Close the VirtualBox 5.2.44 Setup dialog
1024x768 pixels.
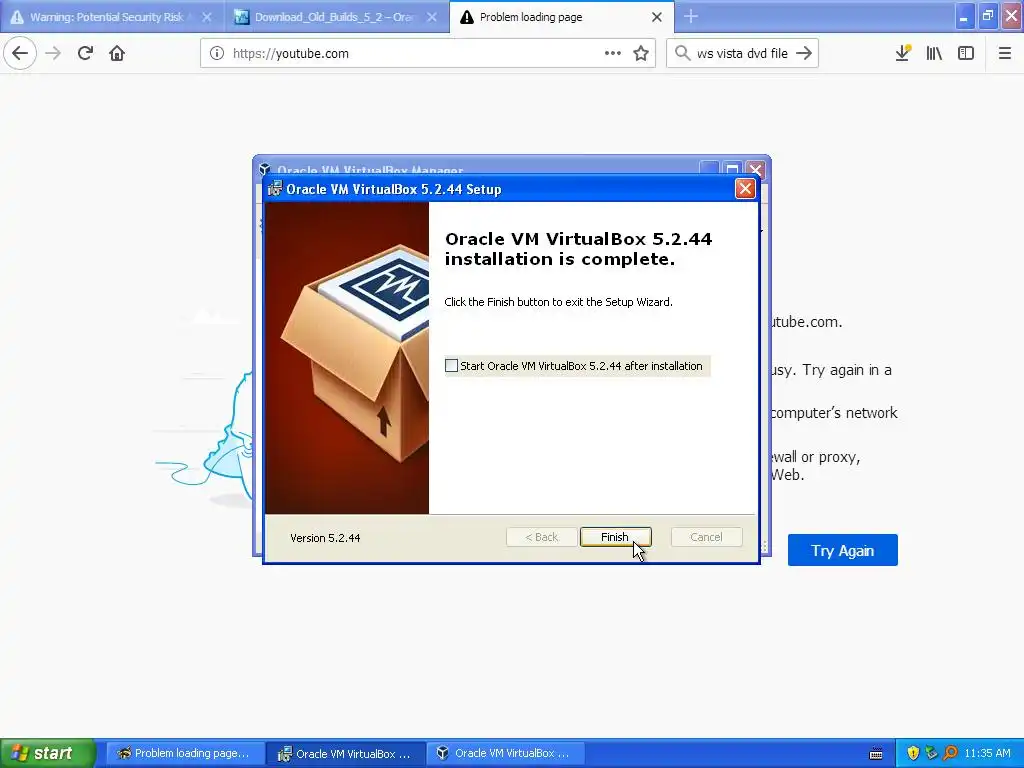[x=744, y=189]
